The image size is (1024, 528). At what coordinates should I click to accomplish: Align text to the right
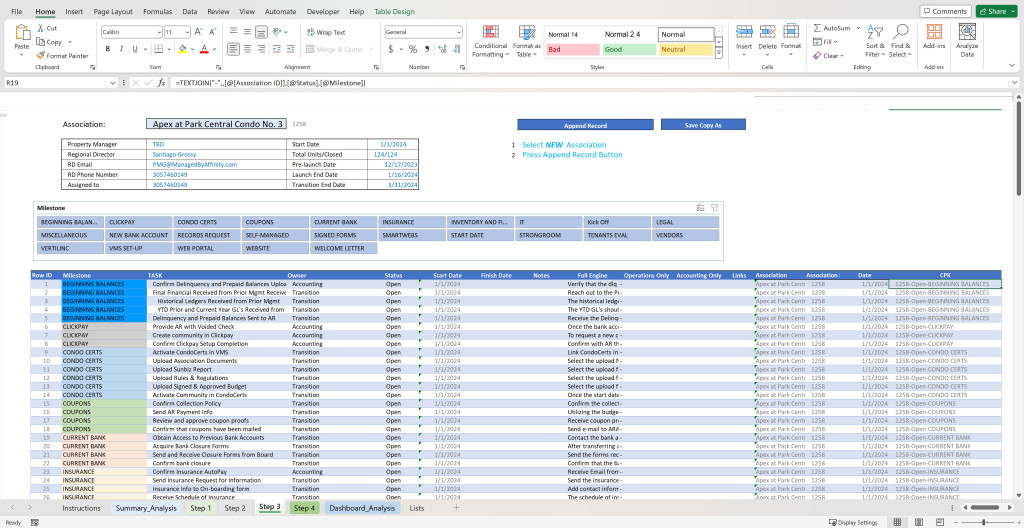261,49
